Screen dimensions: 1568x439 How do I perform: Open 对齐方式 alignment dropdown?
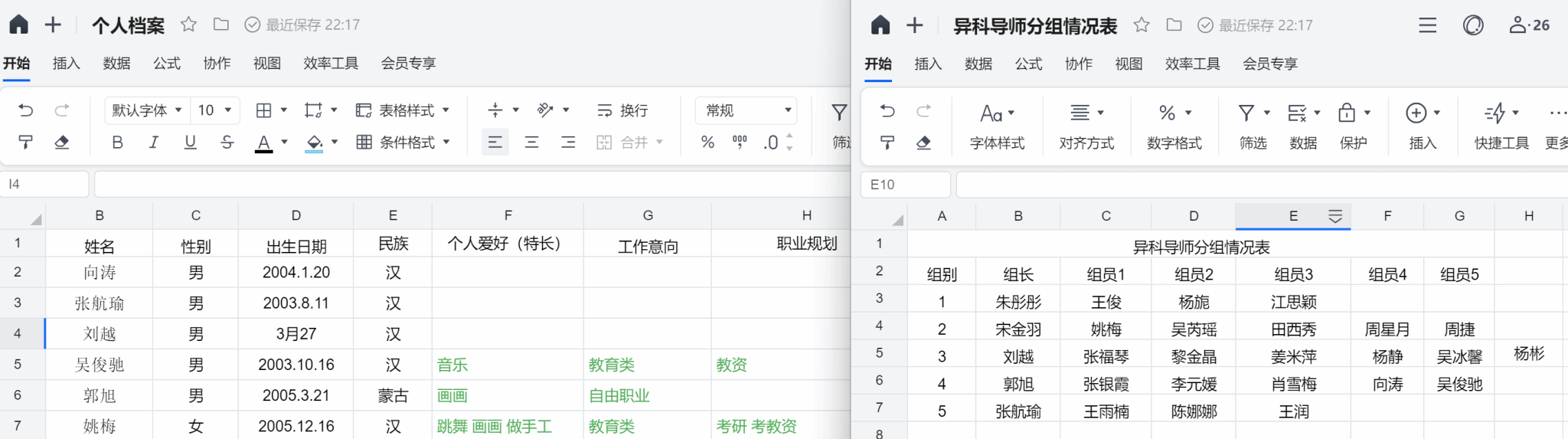pos(1086,126)
